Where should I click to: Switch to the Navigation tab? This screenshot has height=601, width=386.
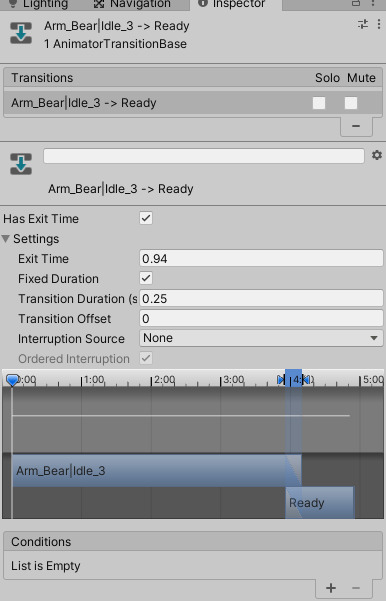(132, 4)
